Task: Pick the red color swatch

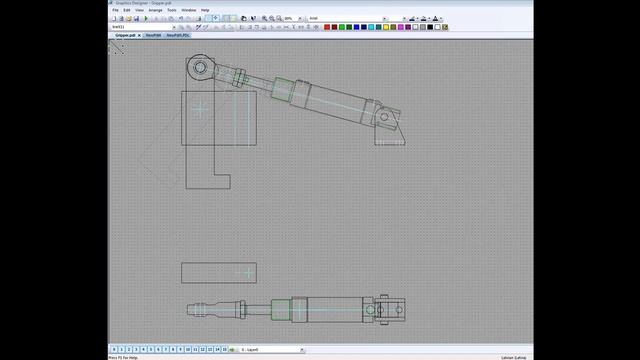Action: 327,27
